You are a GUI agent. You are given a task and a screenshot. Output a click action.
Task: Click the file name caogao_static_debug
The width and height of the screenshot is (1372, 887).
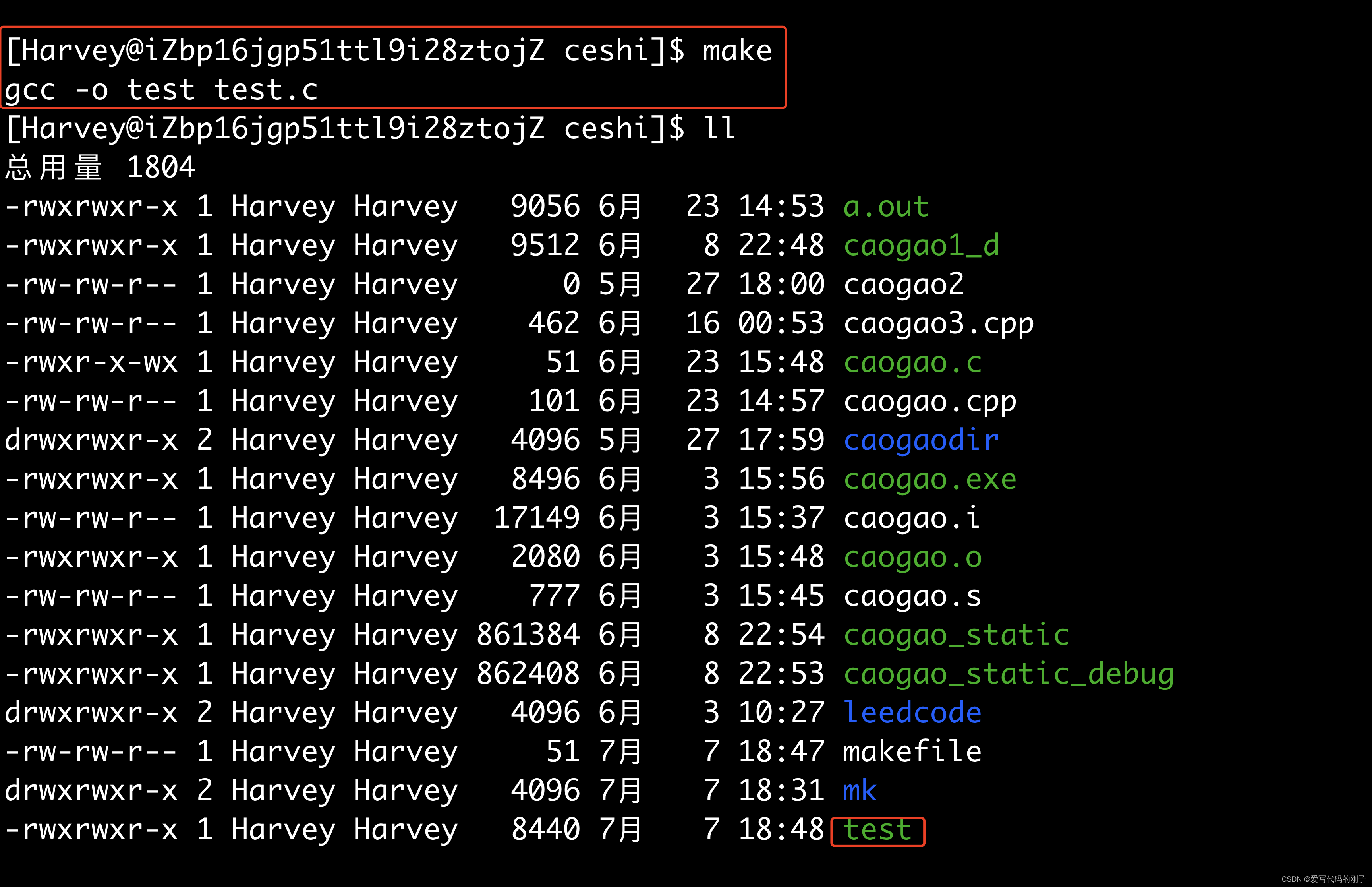(1009, 674)
